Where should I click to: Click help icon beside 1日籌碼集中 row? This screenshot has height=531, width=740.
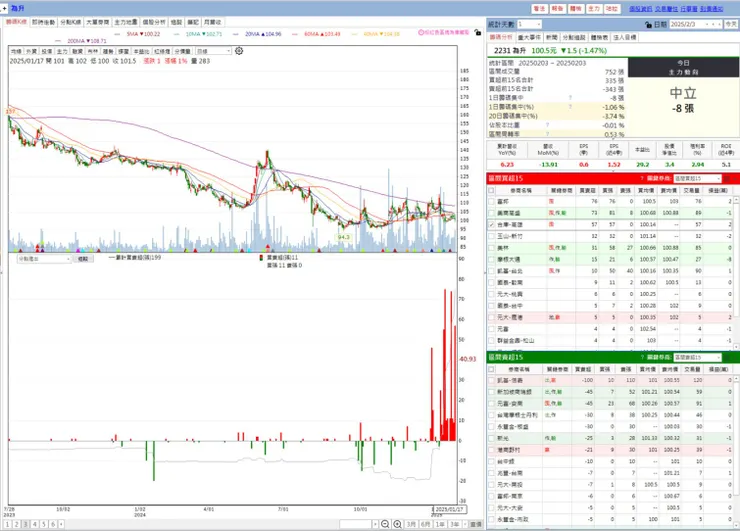571,98
